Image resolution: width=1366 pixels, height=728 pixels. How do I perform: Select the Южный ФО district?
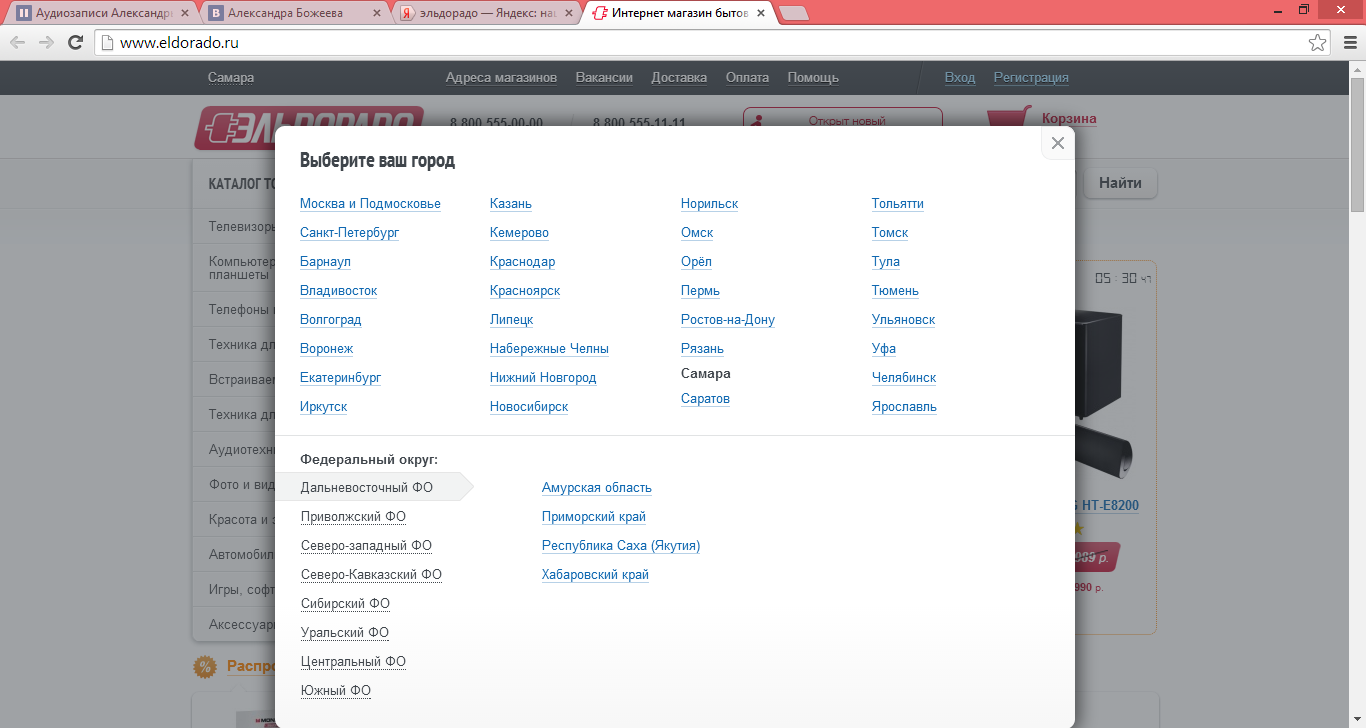click(x=336, y=691)
